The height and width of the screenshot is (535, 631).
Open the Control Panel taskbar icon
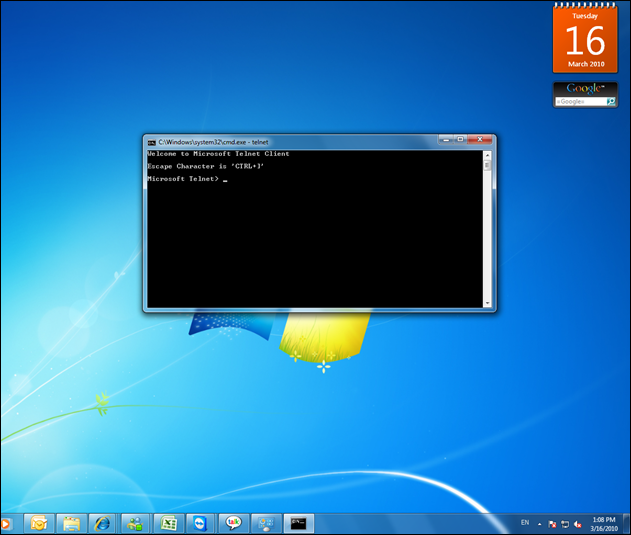point(266,524)
